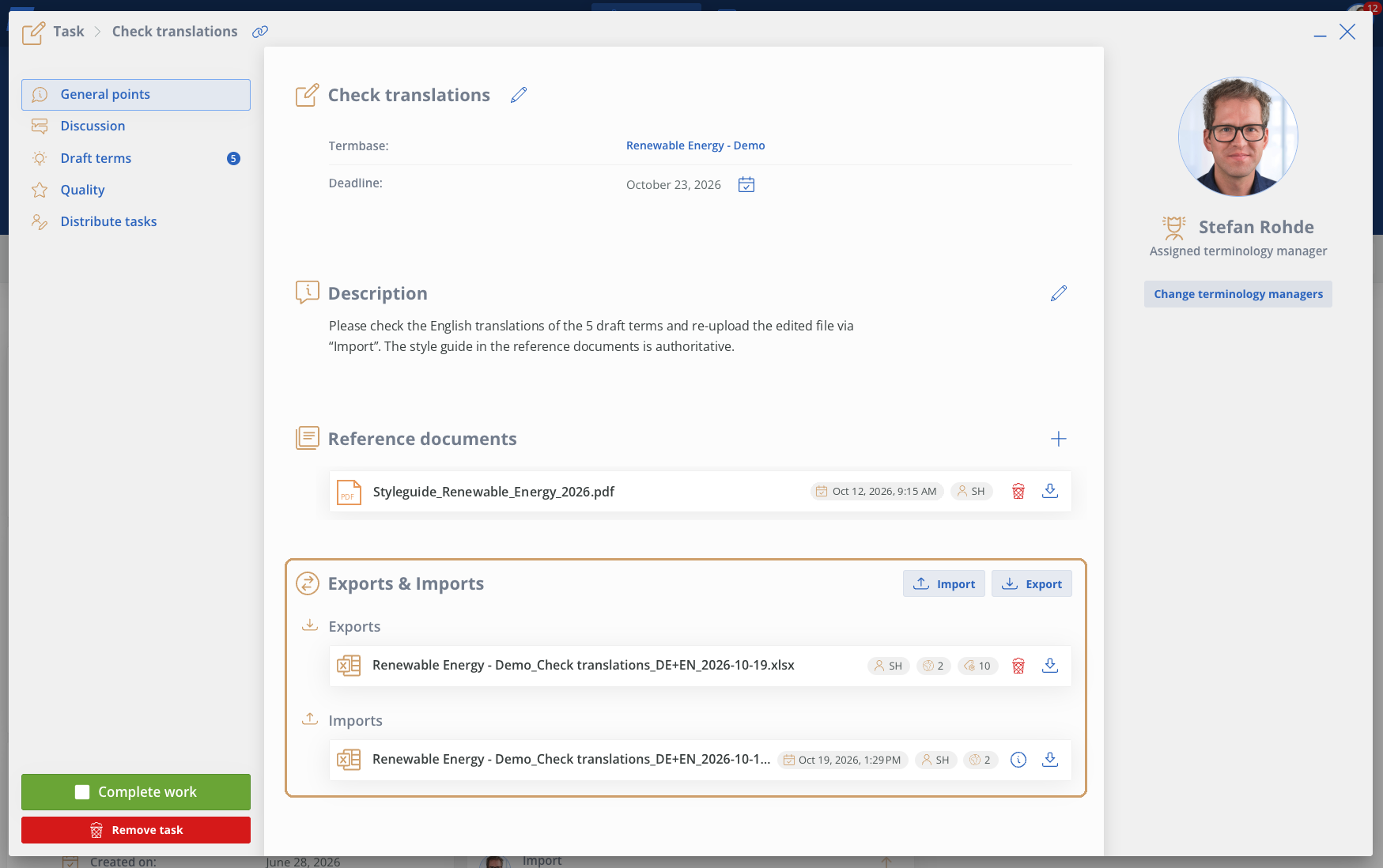Copy task link icon next to breadcrumb

[260, 32]
